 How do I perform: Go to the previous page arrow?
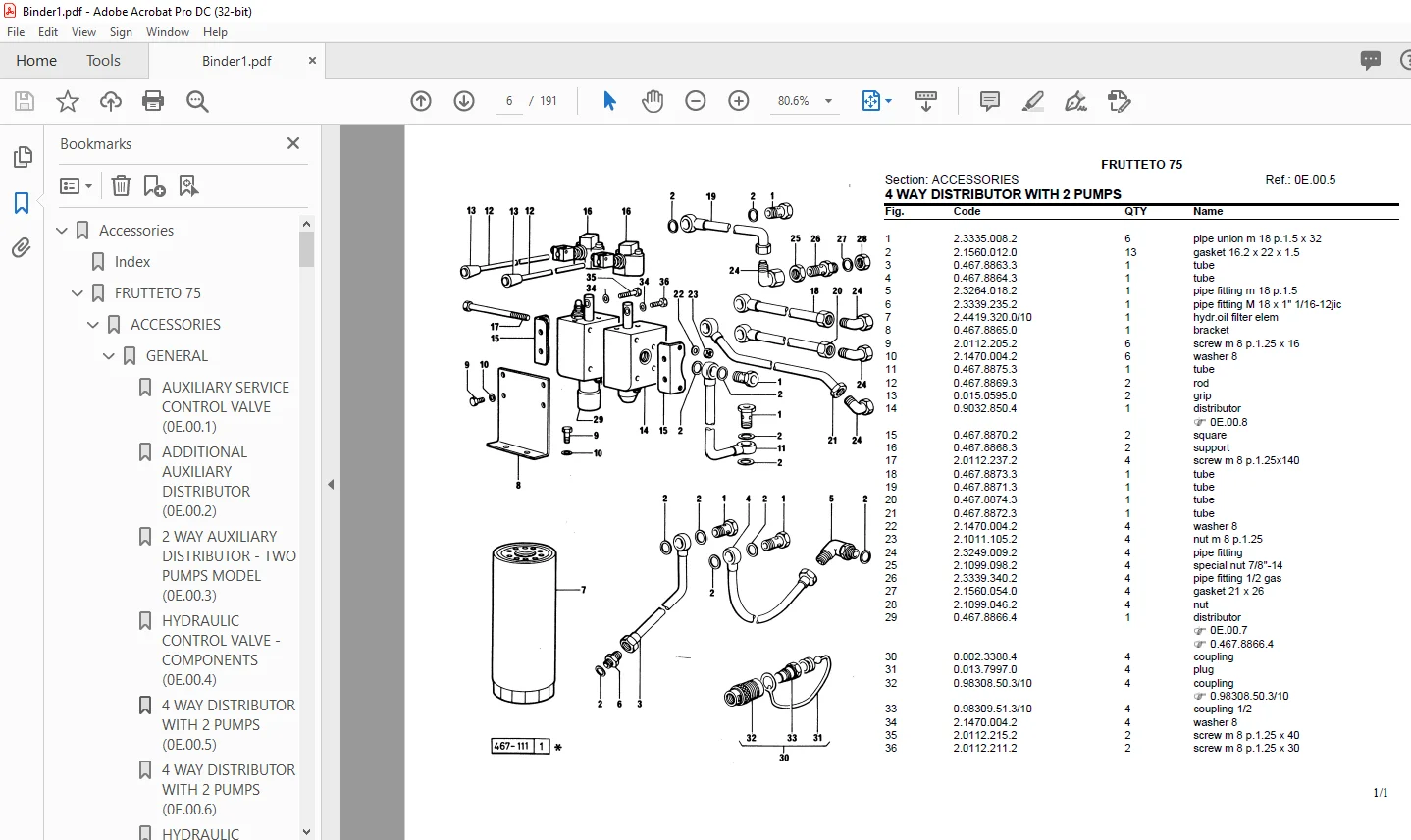[x=421, y=101]
